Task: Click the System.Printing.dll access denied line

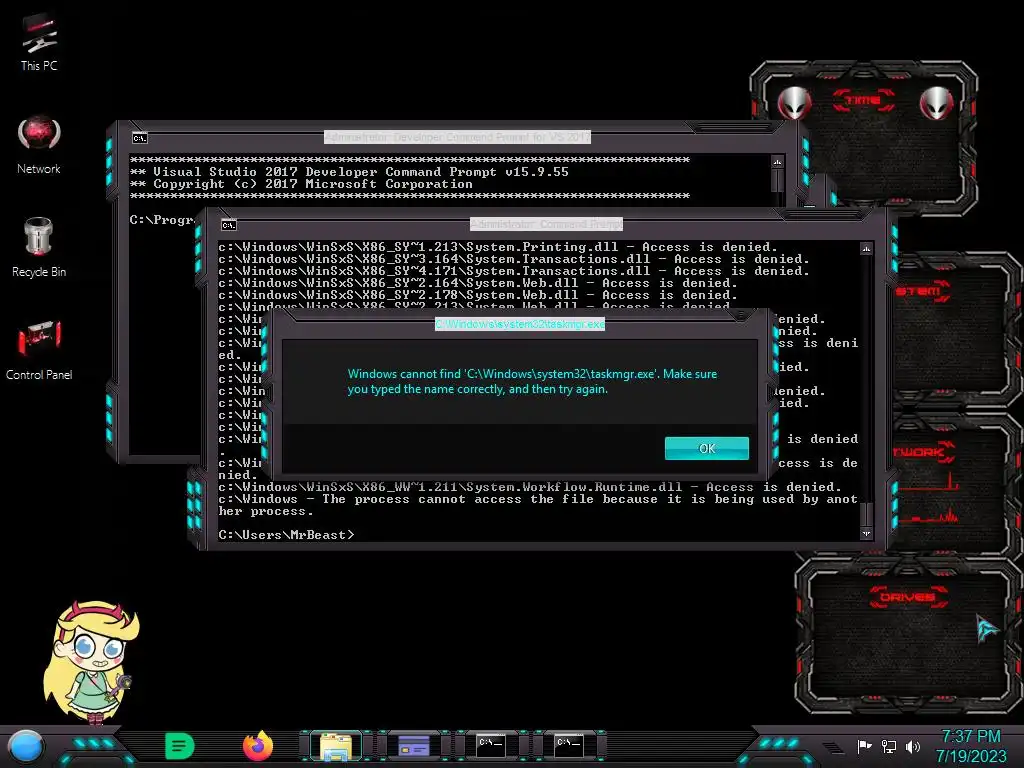Action: 498,247
